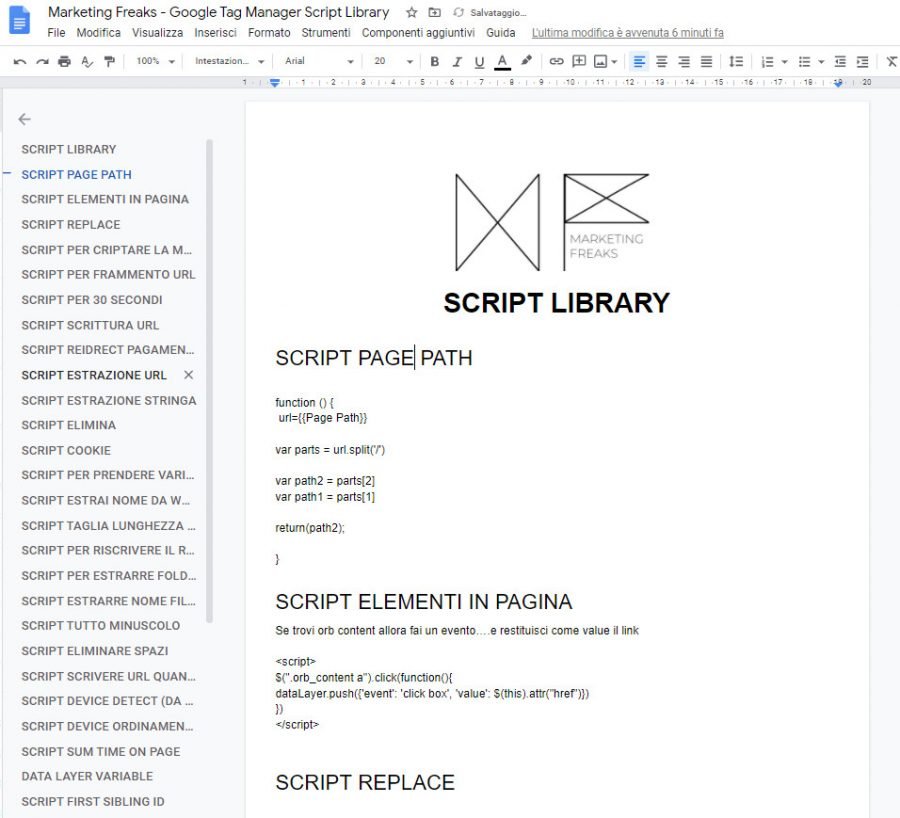Add a comment
900x818 pixels.
579,61
